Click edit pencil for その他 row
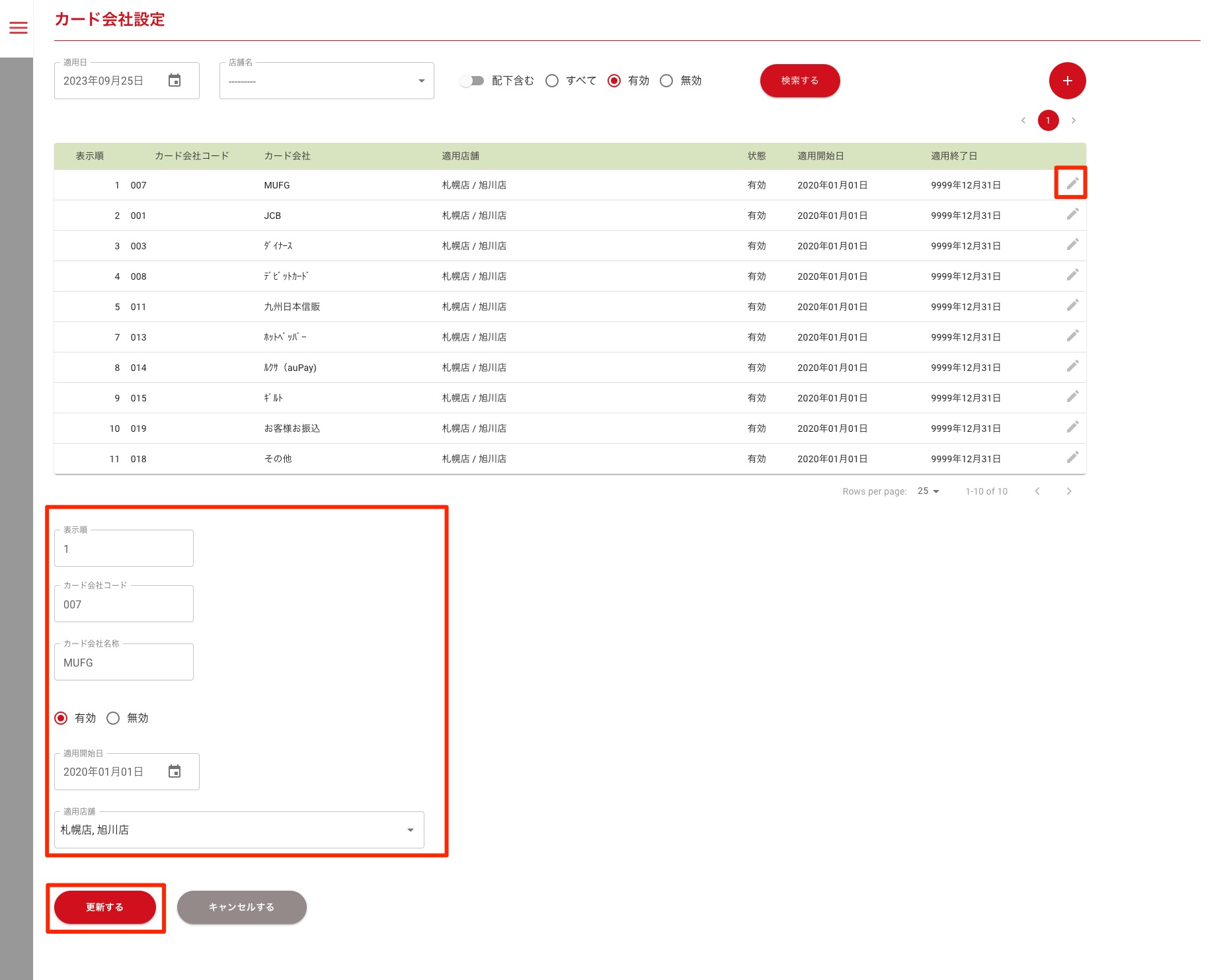1227x980 pixels. [1072, 458]
